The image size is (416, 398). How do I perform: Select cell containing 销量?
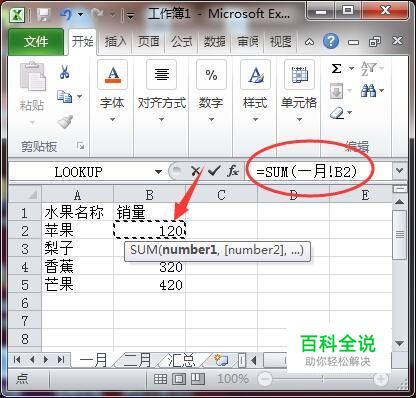(x=149, y=212)
